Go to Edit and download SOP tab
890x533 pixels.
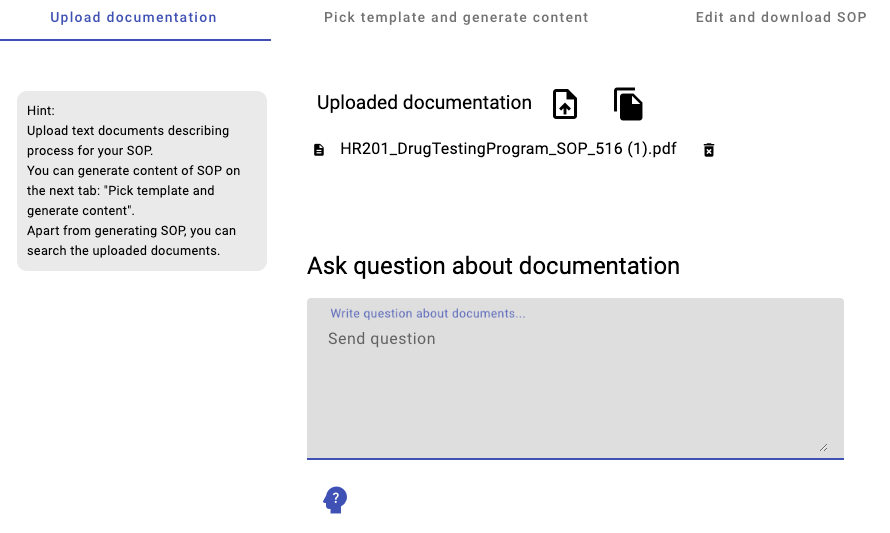click(781, 18)
